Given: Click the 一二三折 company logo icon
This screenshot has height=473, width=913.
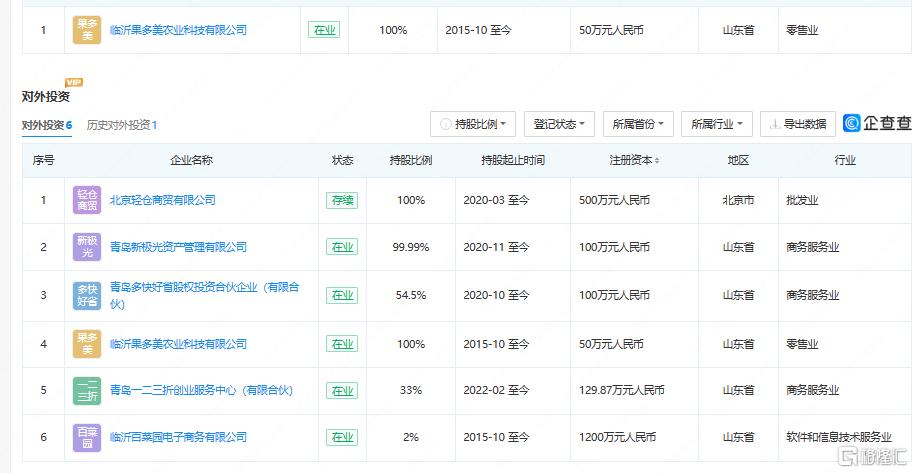Looking at the screenshot, I should [x=87, y=390].
